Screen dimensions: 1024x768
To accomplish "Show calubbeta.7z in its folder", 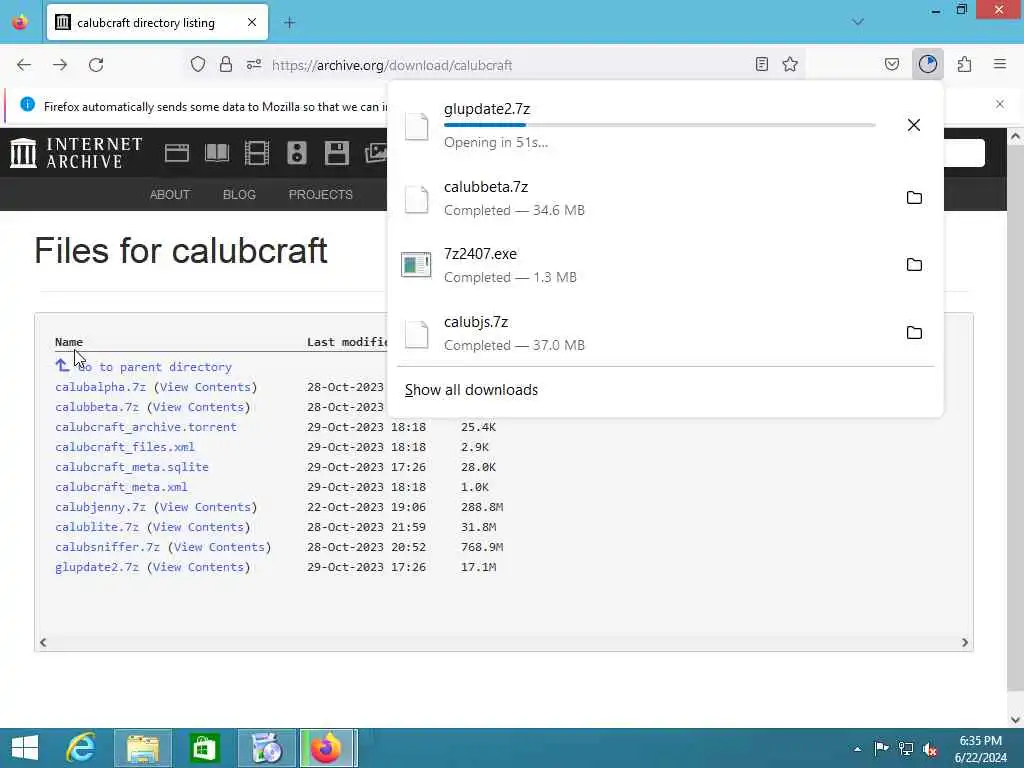I will point(914,197).
